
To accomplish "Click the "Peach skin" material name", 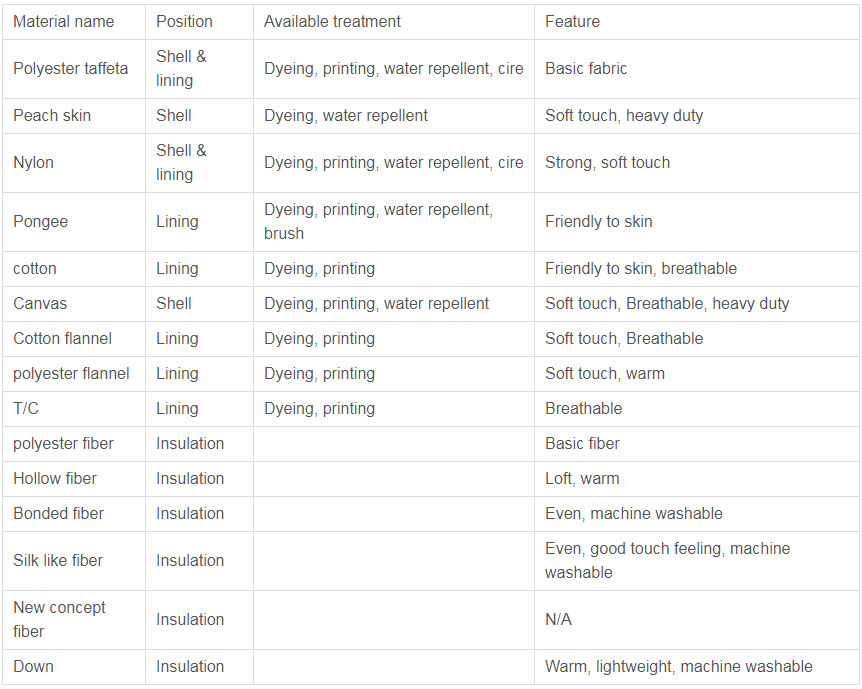I will click(x=52, y=116).
